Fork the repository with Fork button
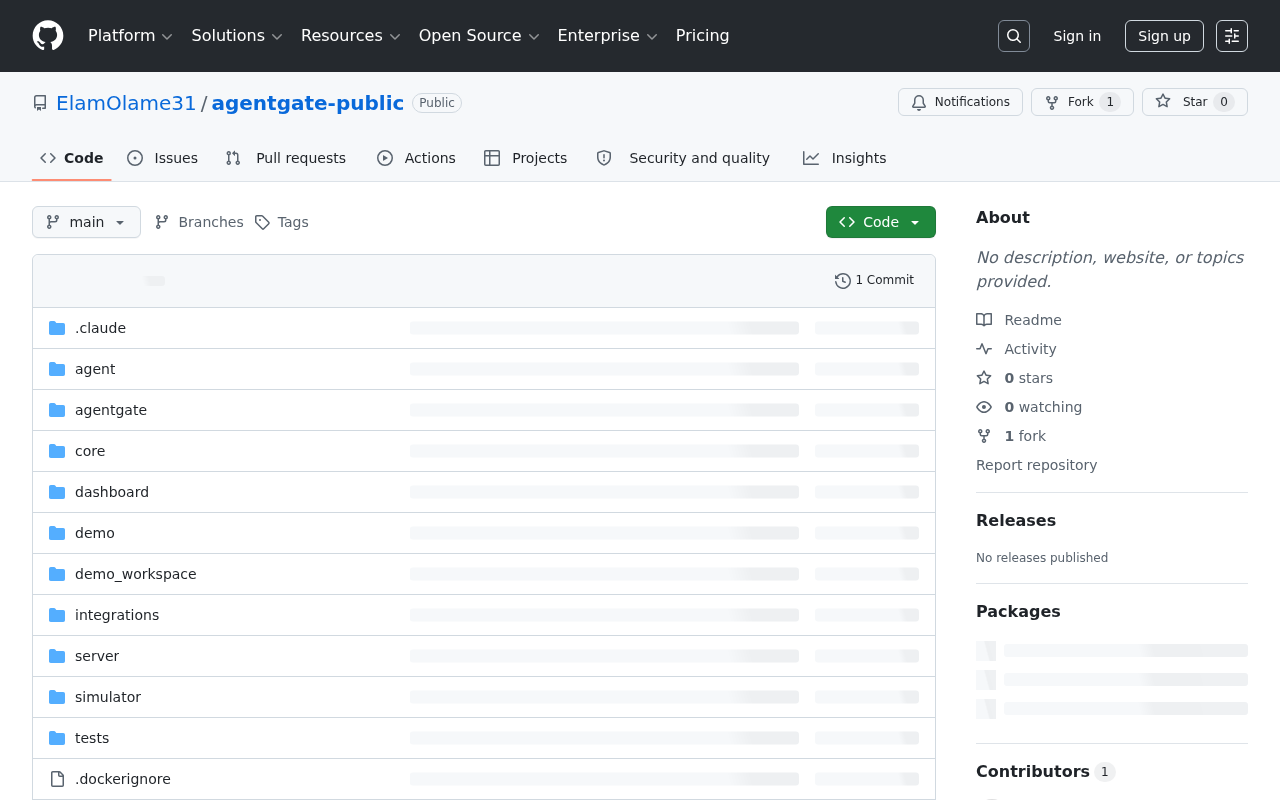The height and width of the screenshot is (800, 1280). (x=1082, y=102)
